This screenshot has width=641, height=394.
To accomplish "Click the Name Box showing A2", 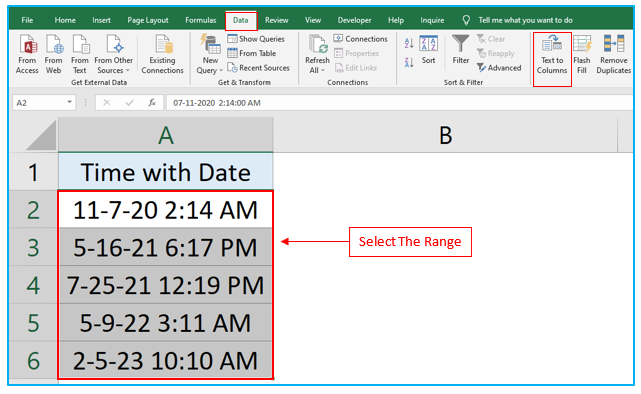I will (x=39, y=103).
